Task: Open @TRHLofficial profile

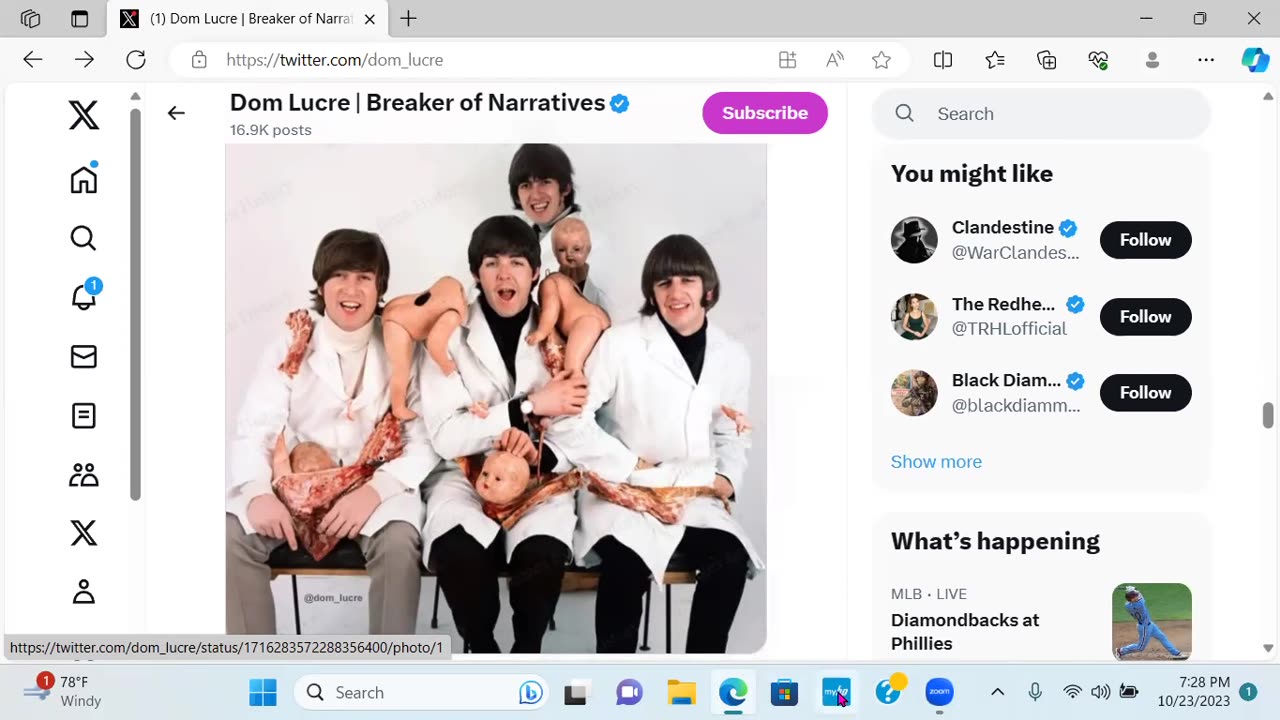Action: (1009, 329)
